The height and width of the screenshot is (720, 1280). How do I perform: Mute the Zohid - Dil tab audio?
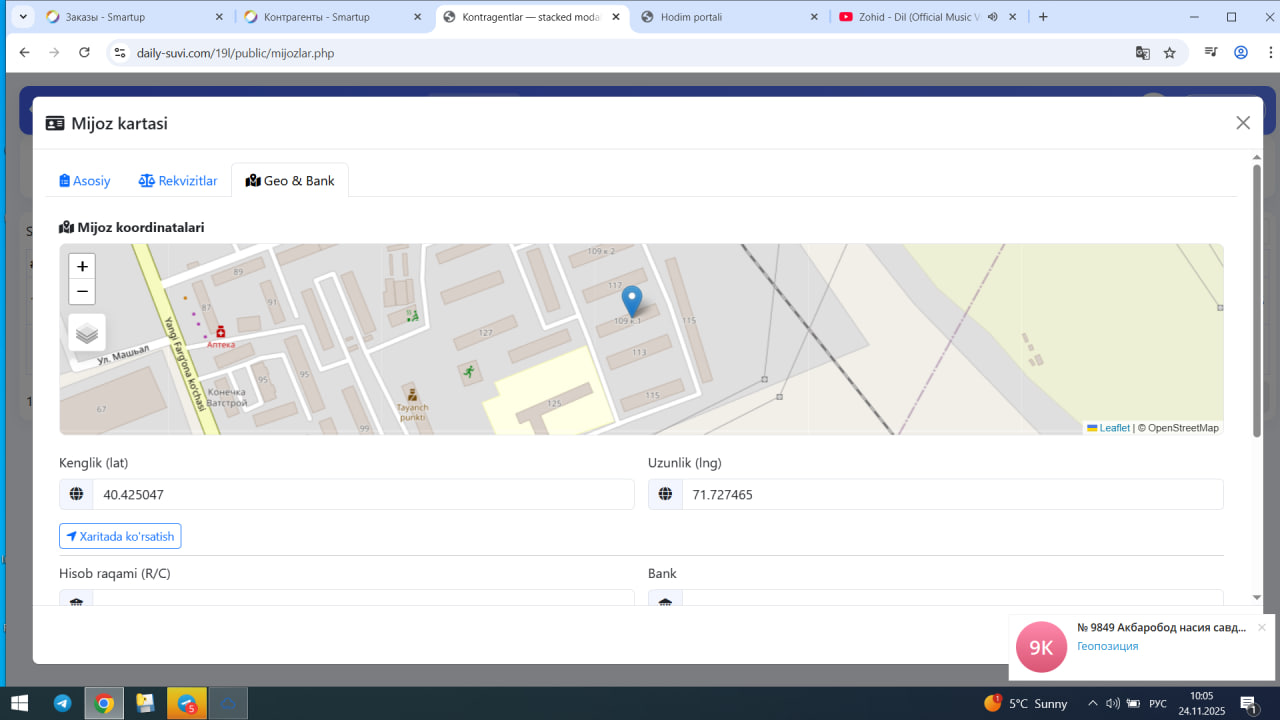click(993, 17)
